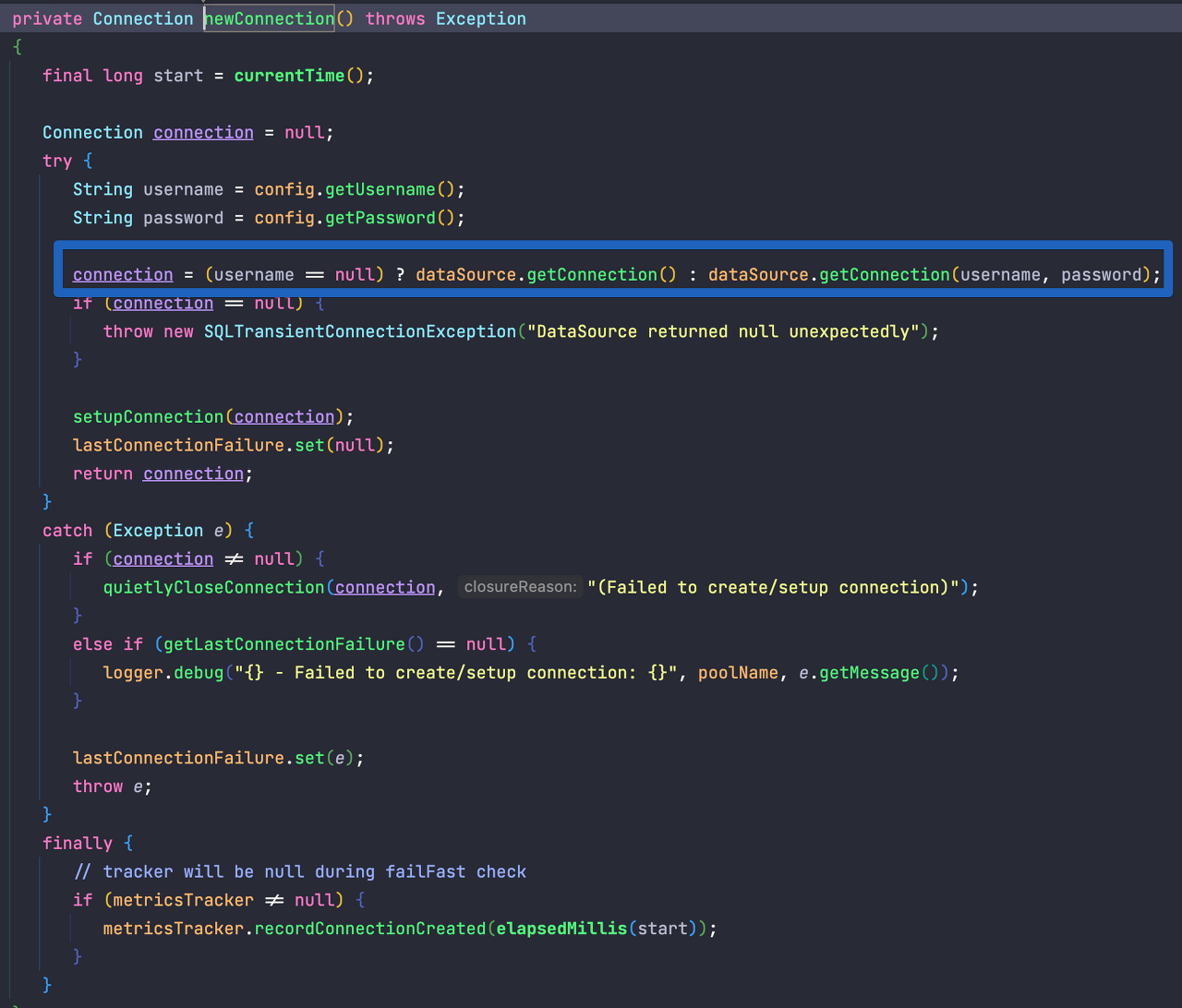Click the Connection return type in the signature

143,18
